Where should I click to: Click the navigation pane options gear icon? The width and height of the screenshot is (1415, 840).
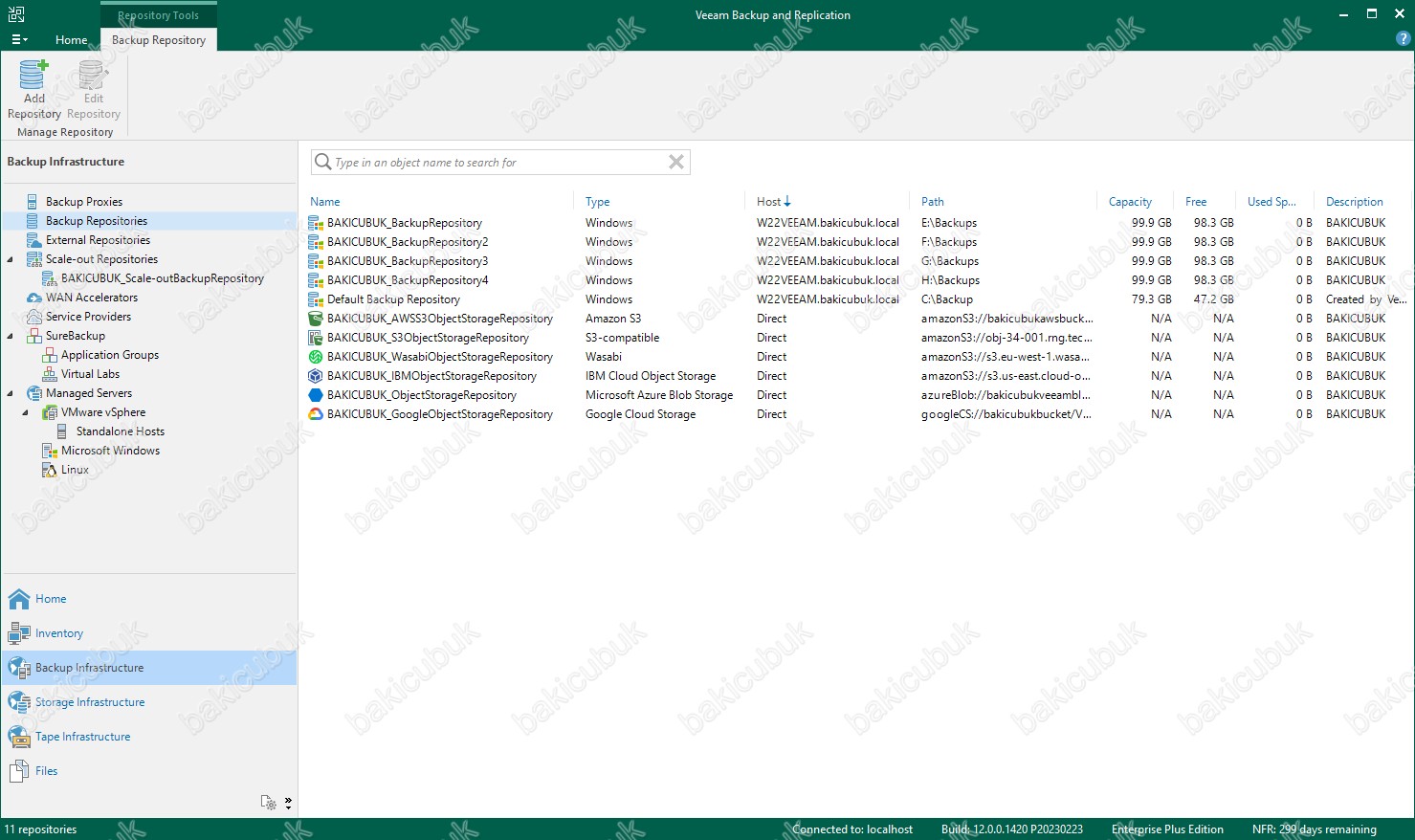click(269, 803)
